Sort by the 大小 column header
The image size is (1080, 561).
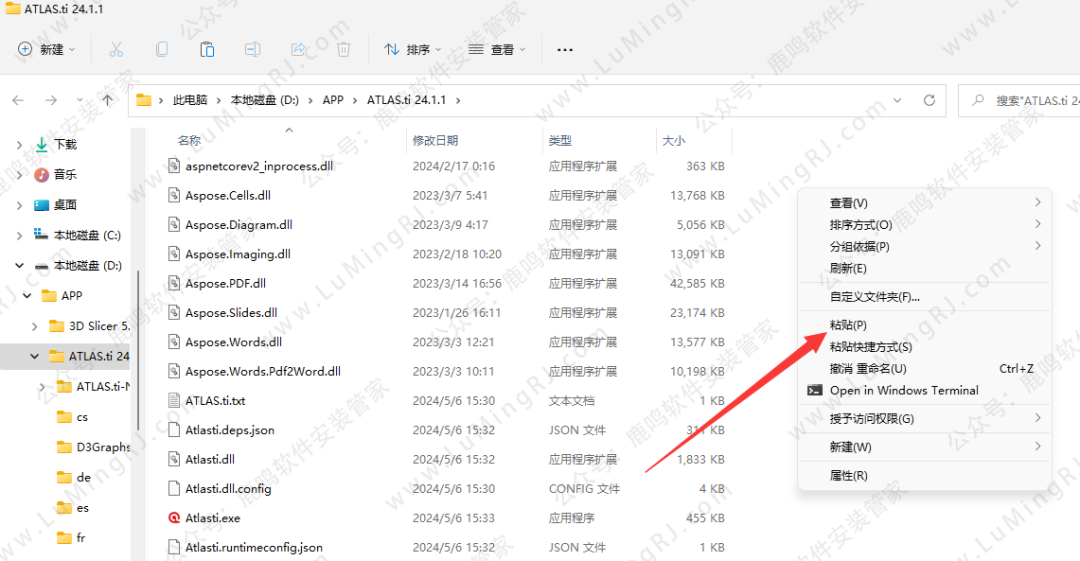(673, 141)
